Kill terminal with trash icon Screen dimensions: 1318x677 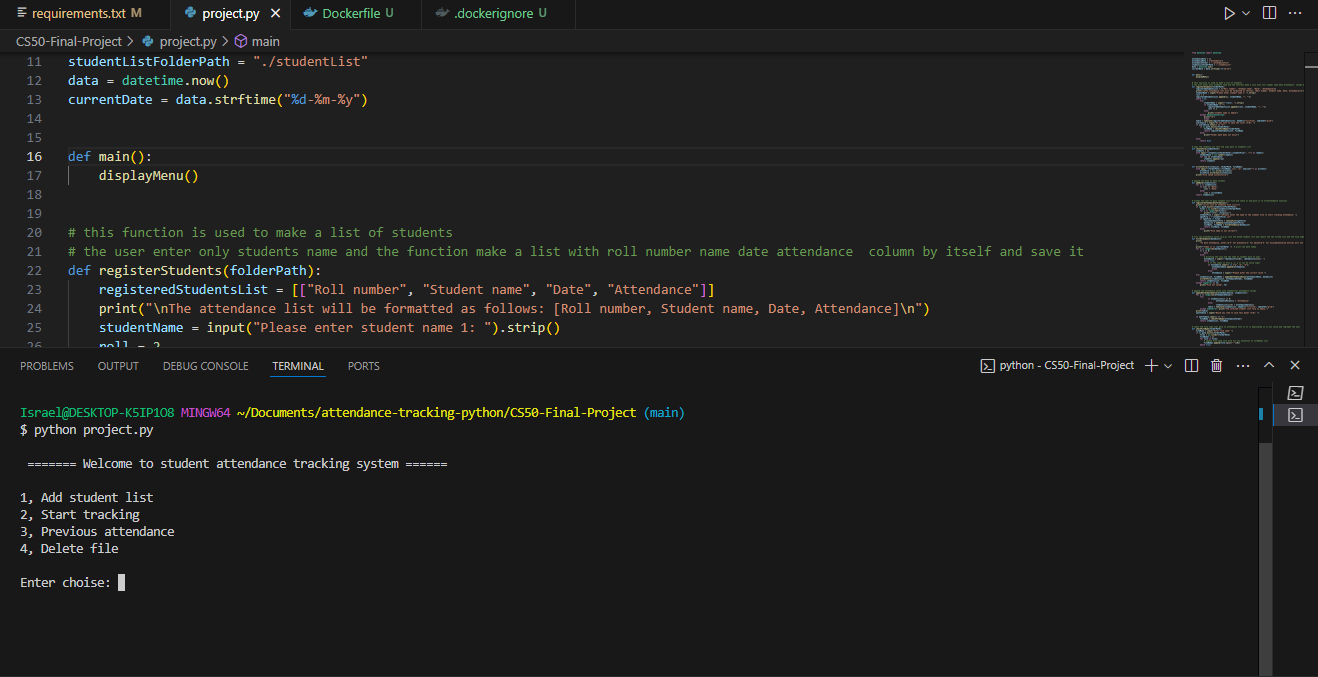point(1217,366)
